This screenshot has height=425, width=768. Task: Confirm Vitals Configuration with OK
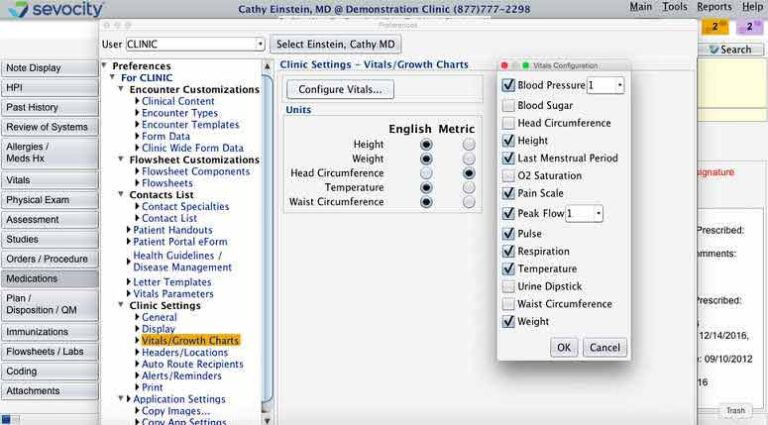pyautogui.click(x=564, y=348)
